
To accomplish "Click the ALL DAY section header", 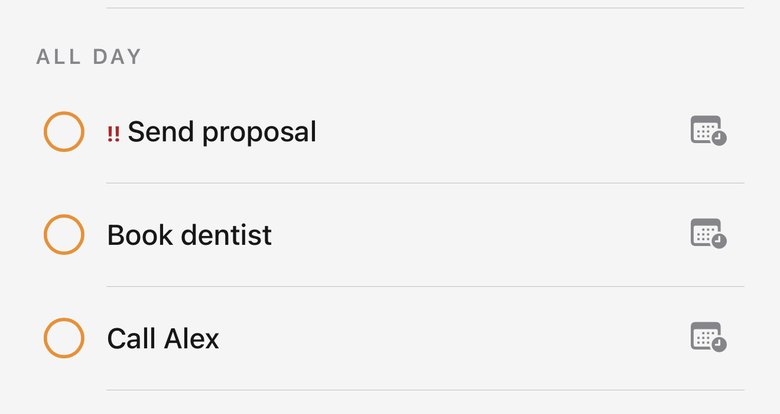I will [x=89, y=57].
